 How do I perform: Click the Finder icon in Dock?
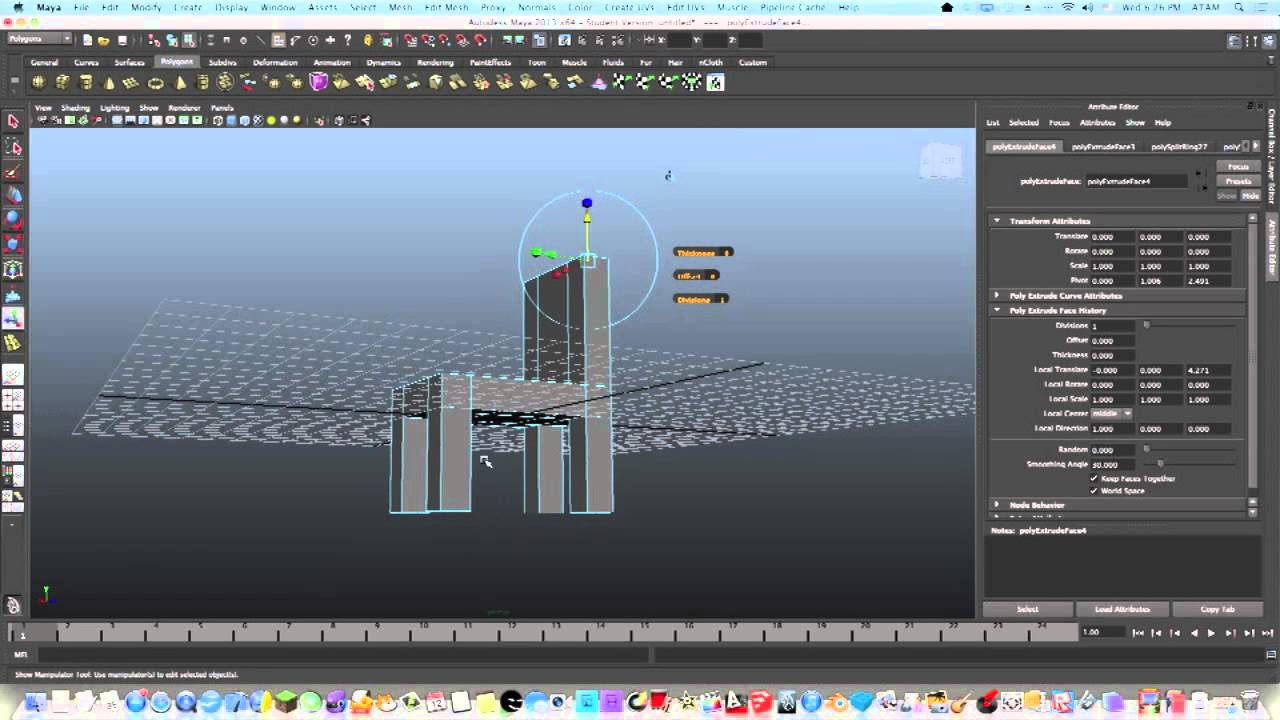35,702
